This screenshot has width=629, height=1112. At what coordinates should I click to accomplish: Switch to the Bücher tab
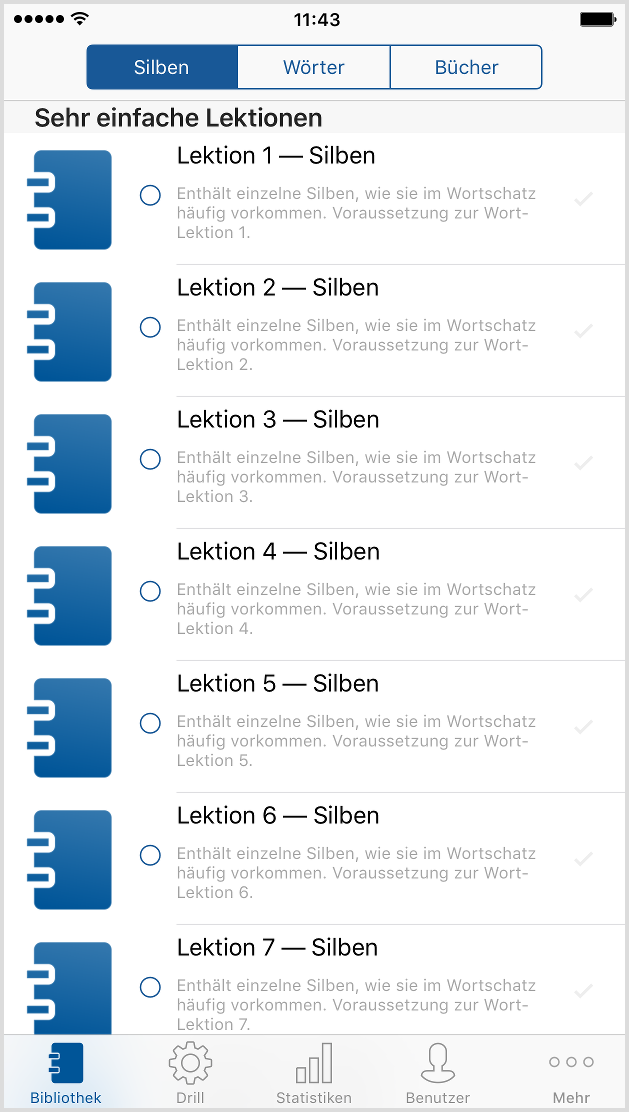tap(466, 68)
